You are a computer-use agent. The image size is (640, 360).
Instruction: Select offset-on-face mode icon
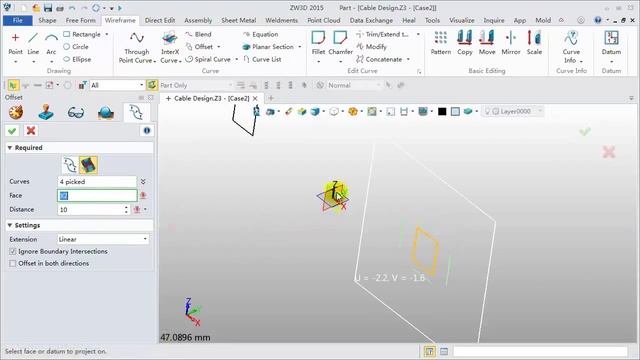coord(89,165)
